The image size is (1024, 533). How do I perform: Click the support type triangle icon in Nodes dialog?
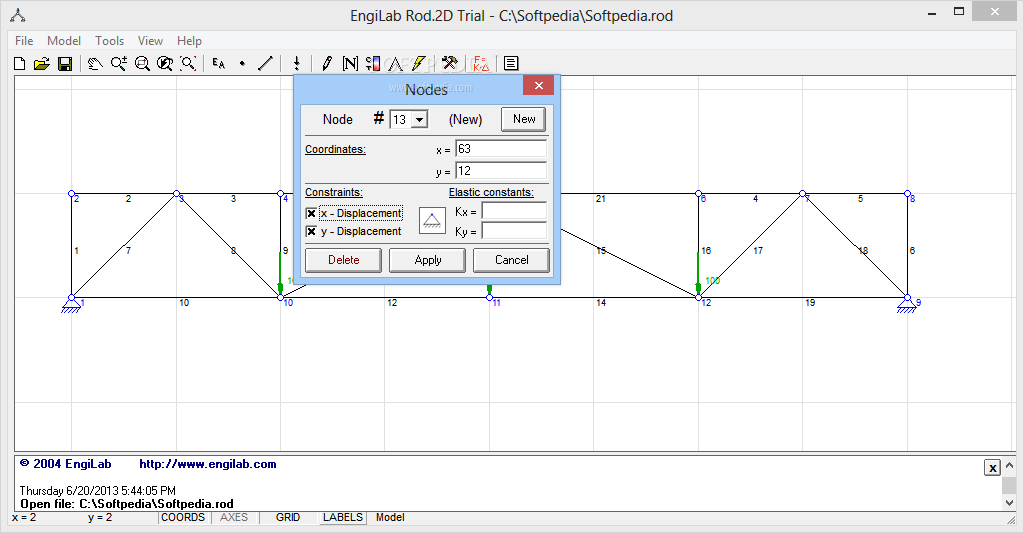pos(432,221)
